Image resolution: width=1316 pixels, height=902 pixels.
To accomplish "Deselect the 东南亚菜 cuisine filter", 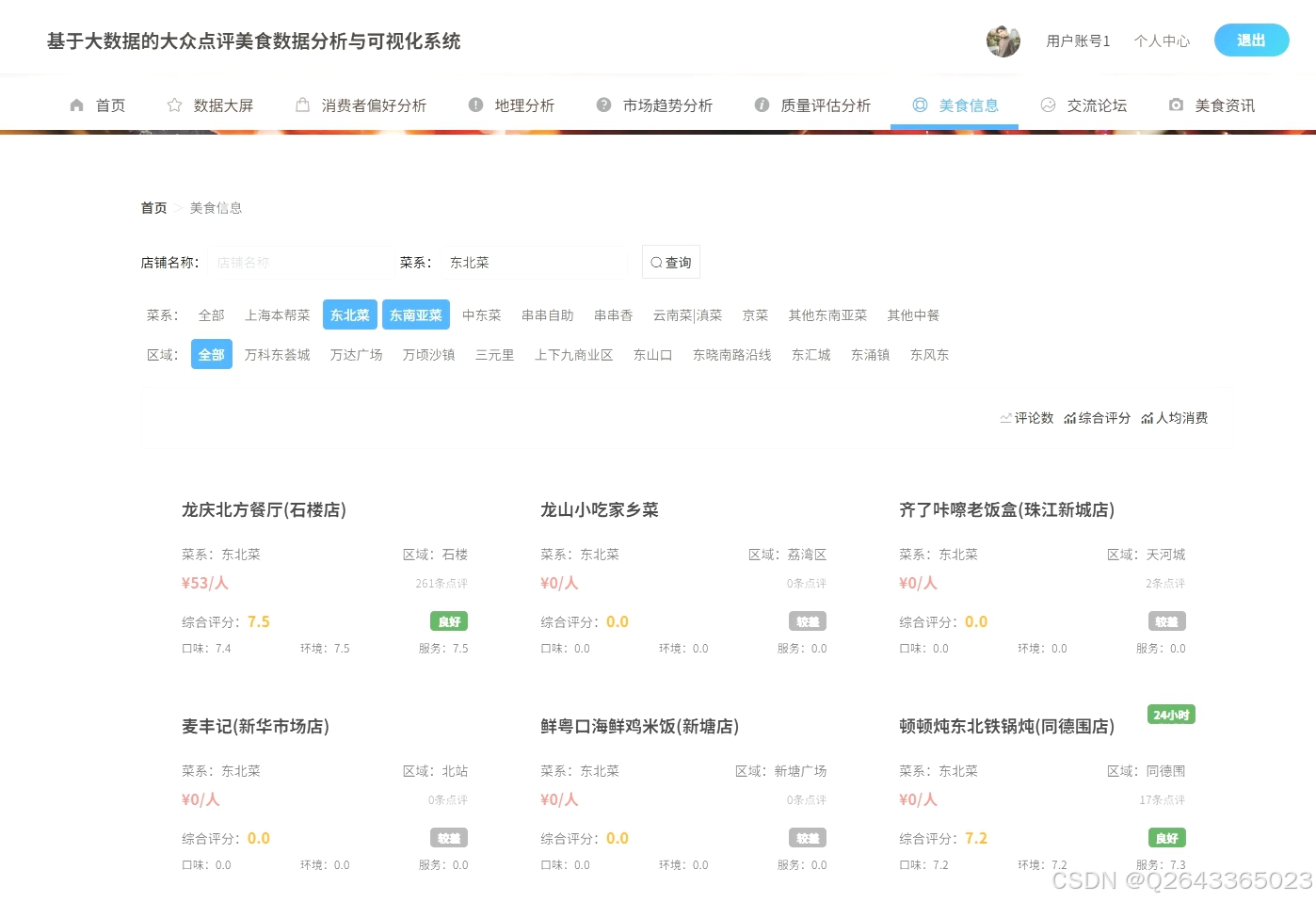I will point(415,314).
